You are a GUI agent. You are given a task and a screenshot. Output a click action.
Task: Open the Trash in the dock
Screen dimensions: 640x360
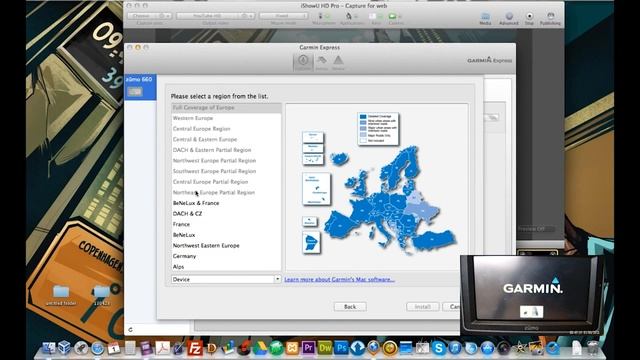point(592,348)
